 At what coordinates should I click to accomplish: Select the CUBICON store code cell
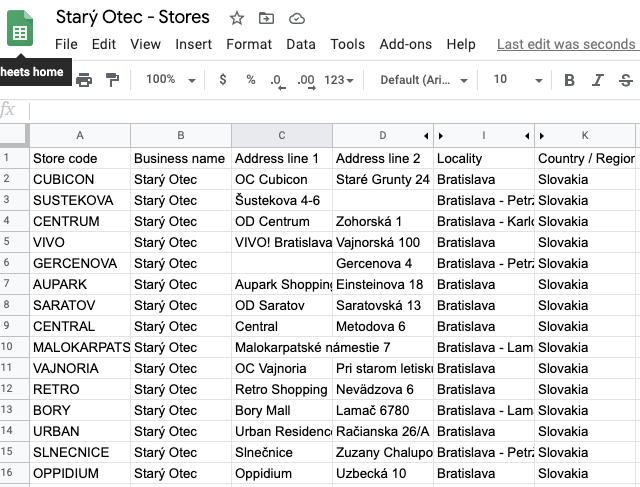click(80, 179)
